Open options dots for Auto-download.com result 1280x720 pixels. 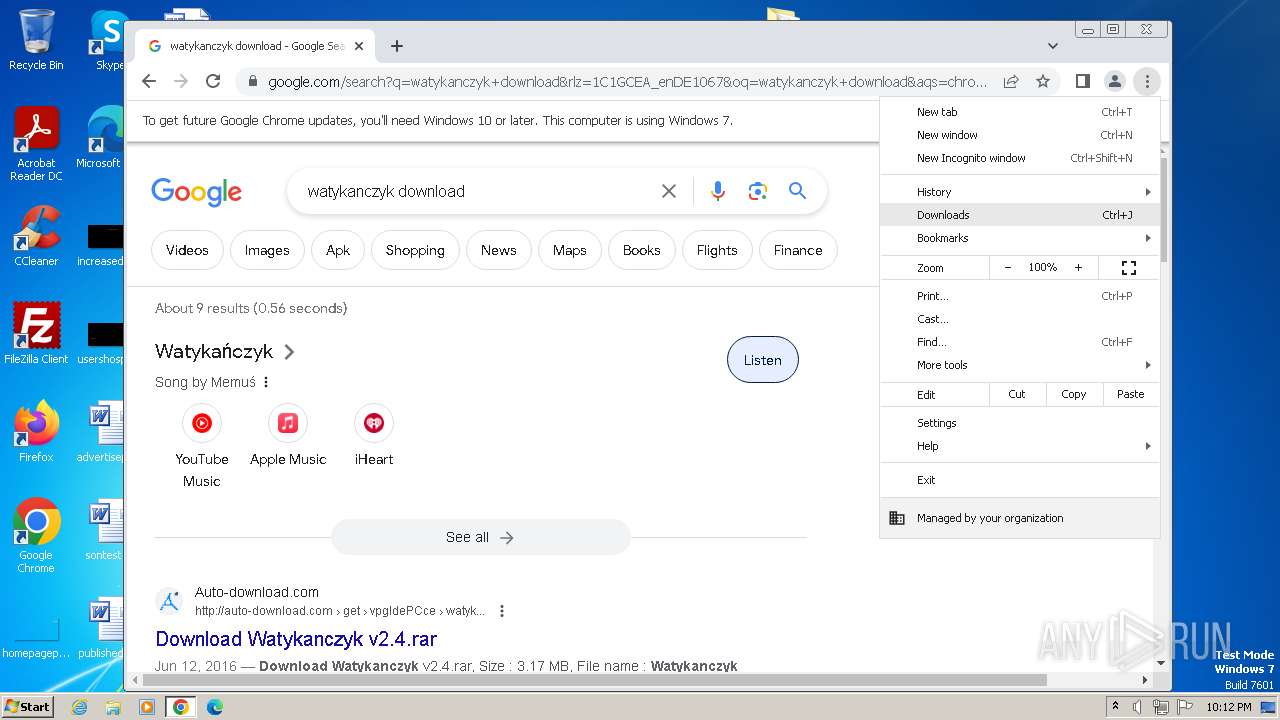[x=502, y=611]
